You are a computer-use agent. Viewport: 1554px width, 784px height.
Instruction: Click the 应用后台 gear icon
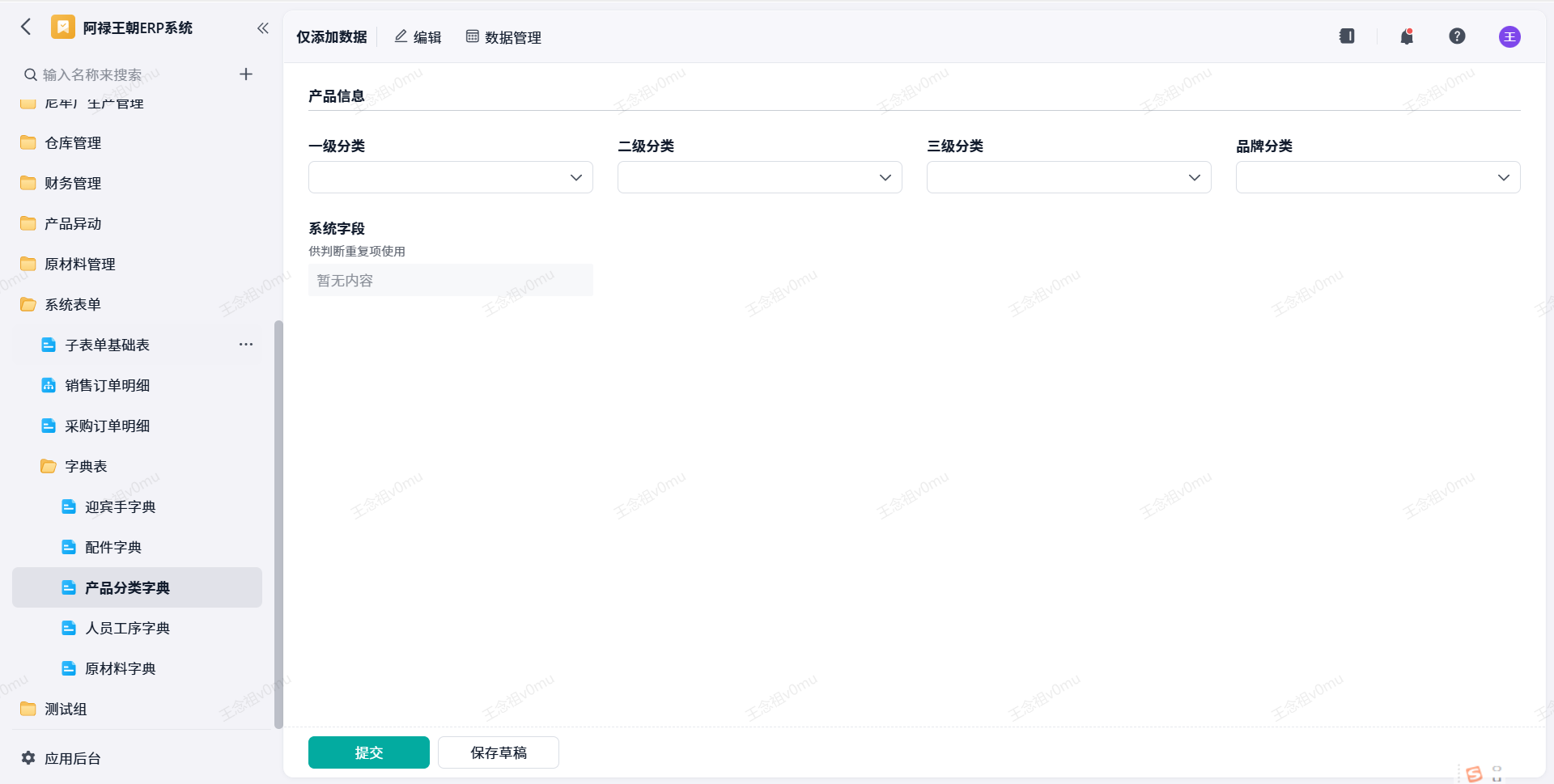tap(28, 758)
